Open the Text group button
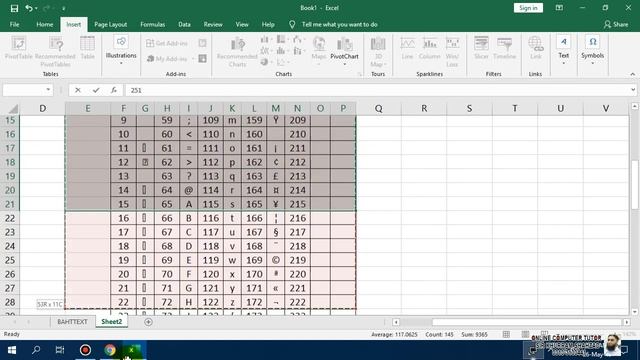The width and height of the screenshot is (640, 360). (x=563, y=50)
